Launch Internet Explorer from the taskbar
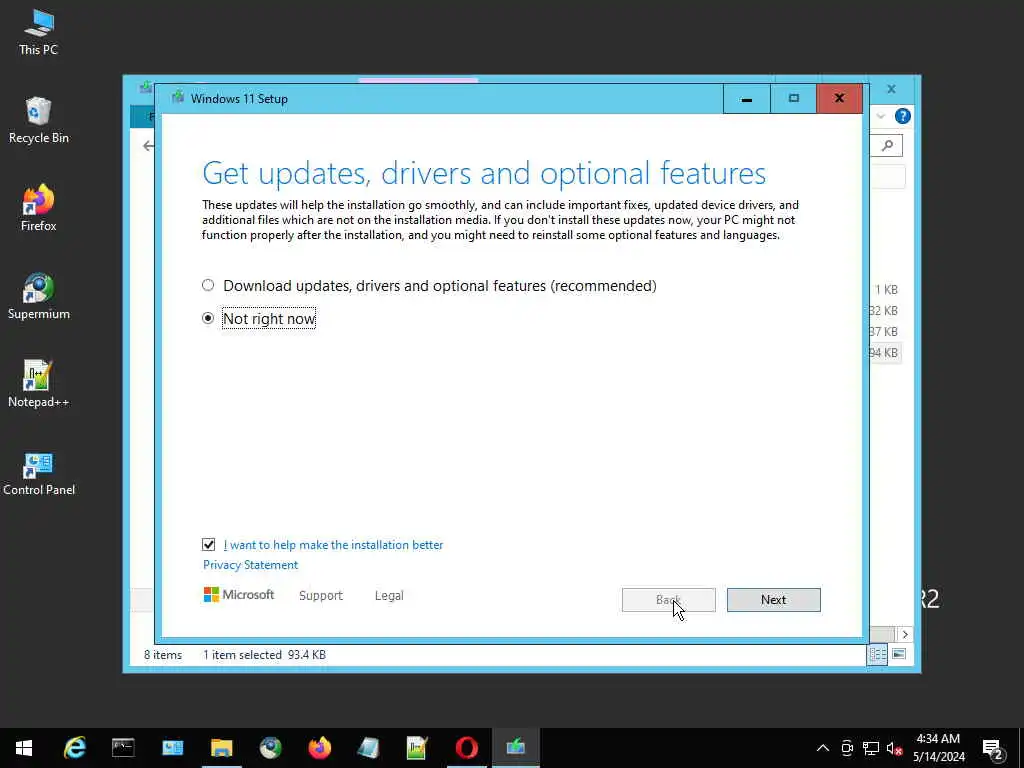The height and width of the screenshot is (768, 1024). point(74,748)
